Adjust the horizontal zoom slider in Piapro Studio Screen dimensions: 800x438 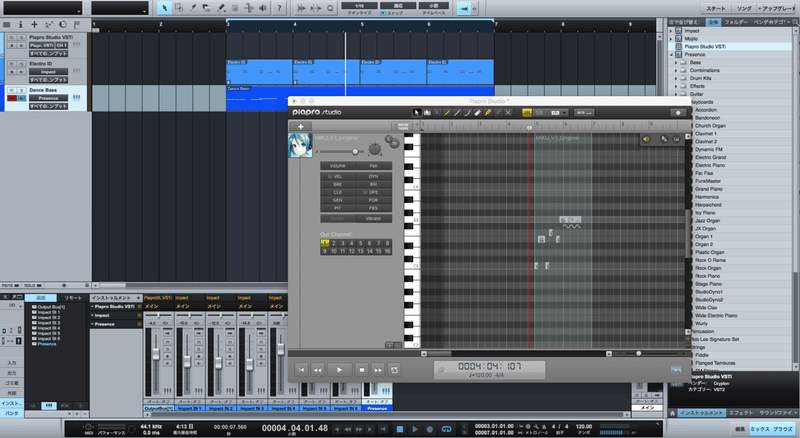pos(638,353)
